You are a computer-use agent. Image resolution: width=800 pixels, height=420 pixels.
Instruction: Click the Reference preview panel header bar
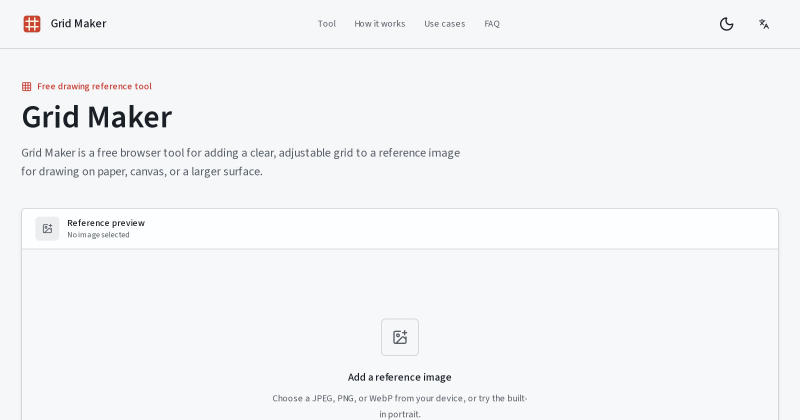(x=400, y=229)
